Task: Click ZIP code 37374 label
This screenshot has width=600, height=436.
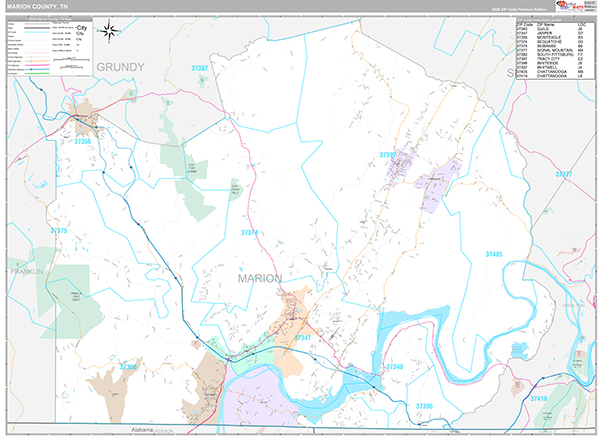Action: [x=249, y=232]
